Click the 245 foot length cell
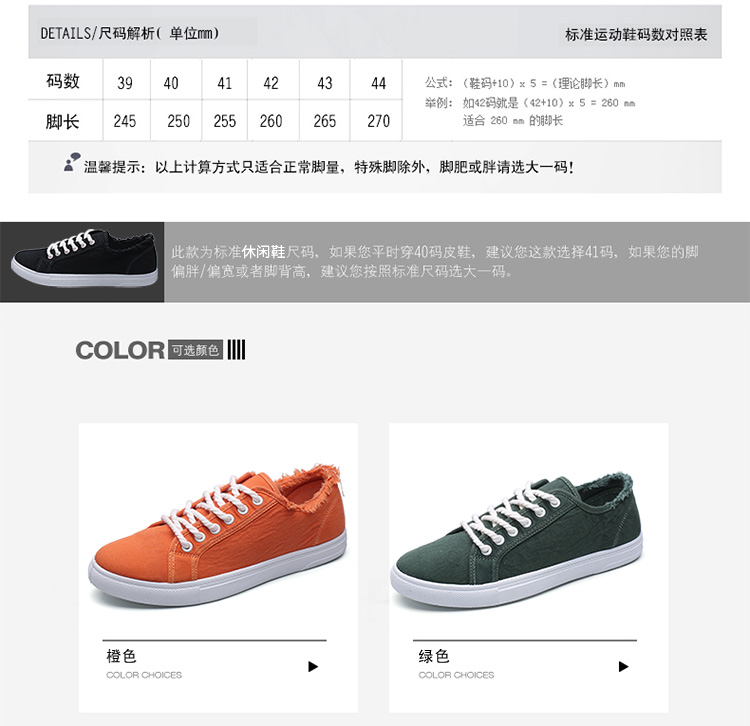 point(125,121)
